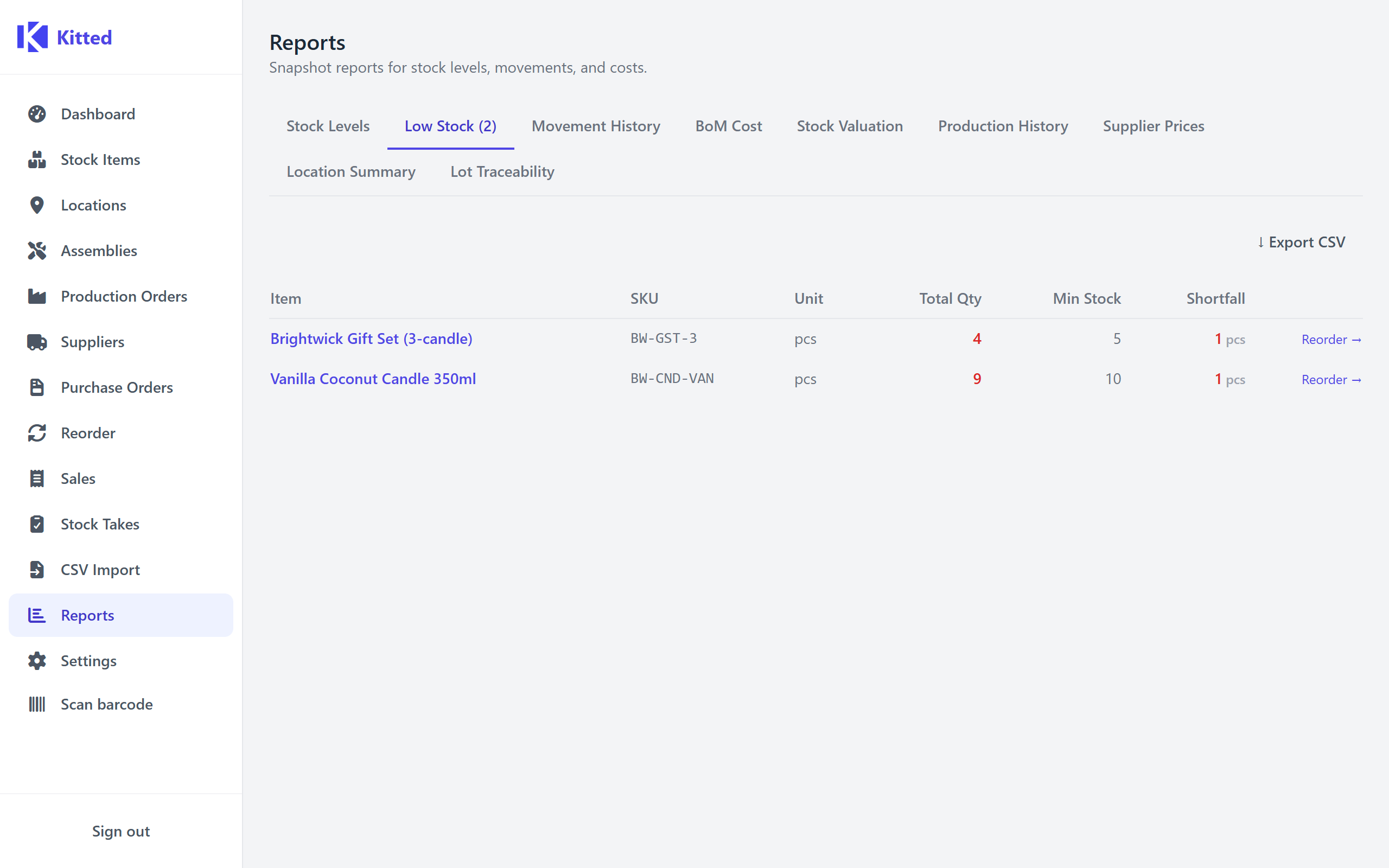Click min stock value 5
Viewport: 1389px width, 868px height.
(x=1117, y=339)
